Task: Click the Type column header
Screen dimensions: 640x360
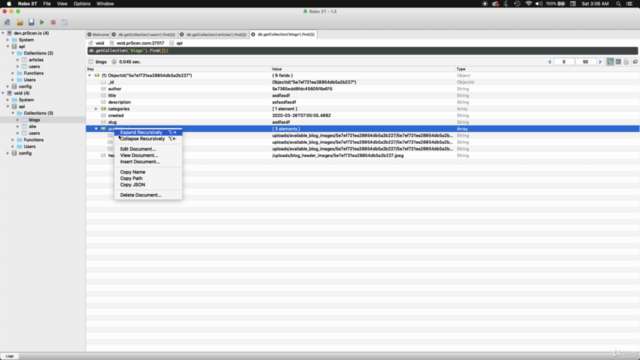Action: pyautogui.click(x=461, y=69)
